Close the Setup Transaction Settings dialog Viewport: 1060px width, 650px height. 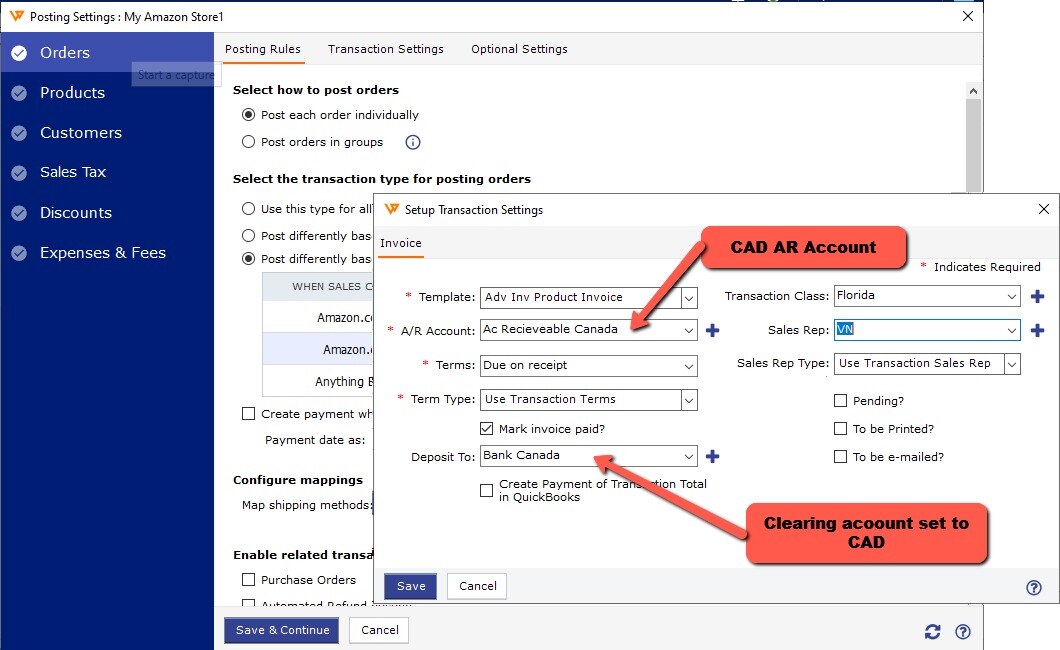(1044, 209)
